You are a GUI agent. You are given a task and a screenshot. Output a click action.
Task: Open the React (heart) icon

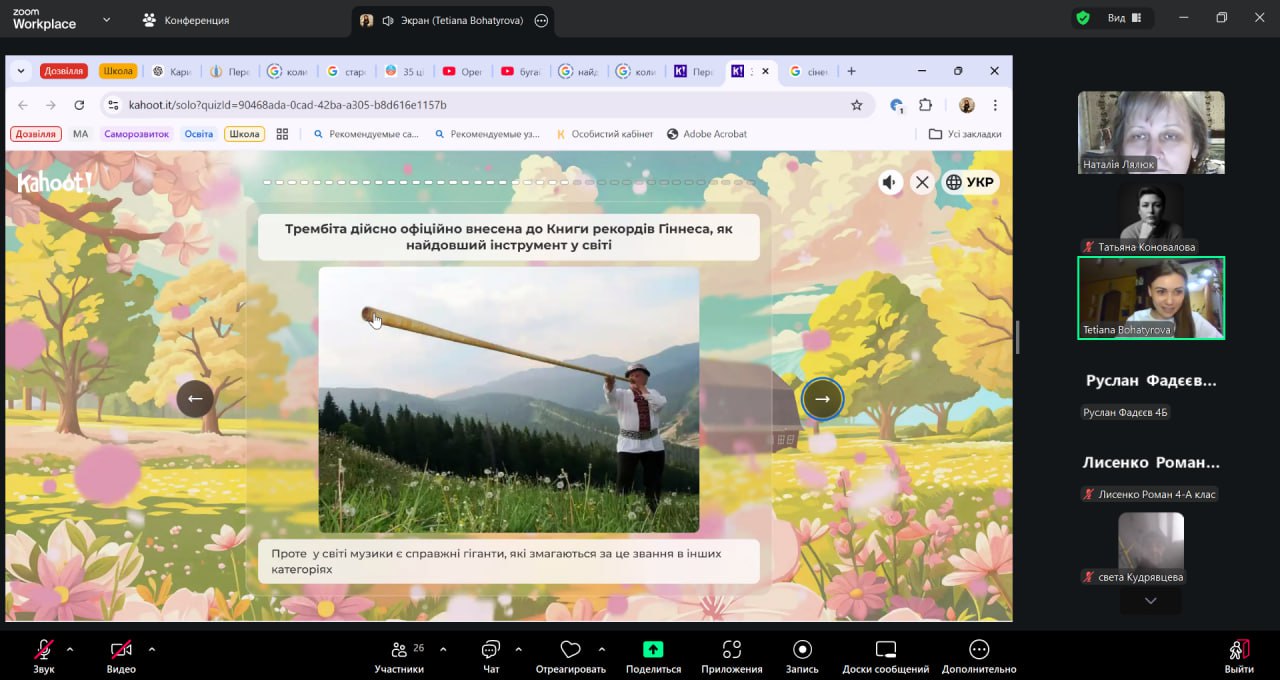tap(570, 649)
